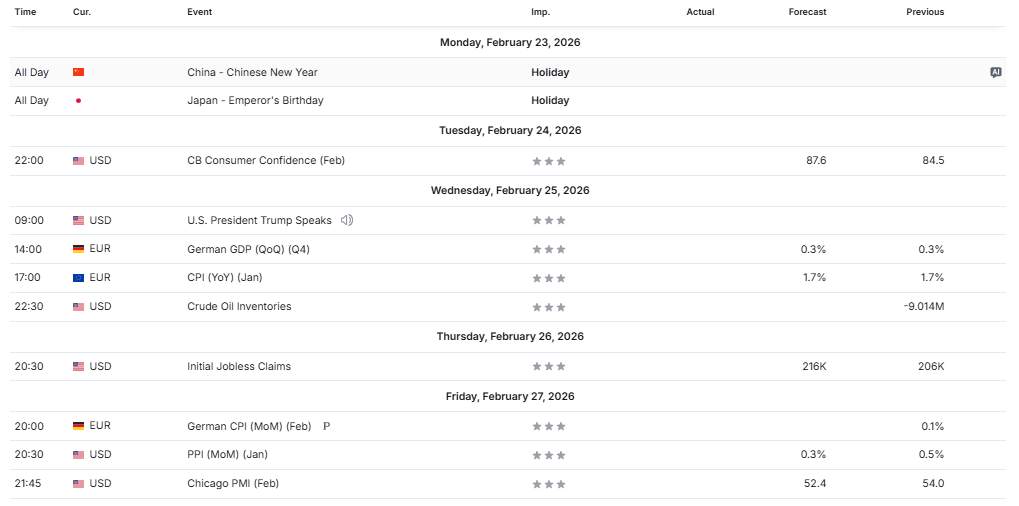Click the EU flag in CPI (YoY) row
The height and width of the screenshot is (506, 1019).
click(78, 278)
